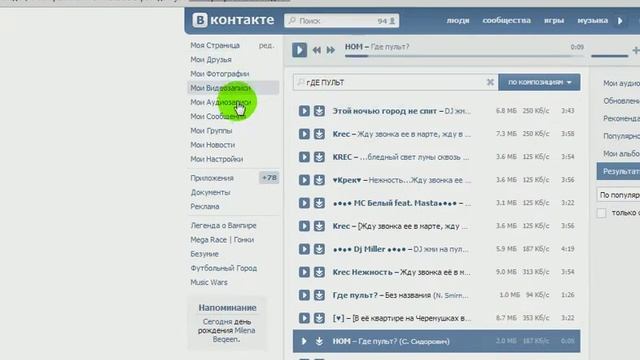
Task: Open 'музыка' in the top menu
Action: [x=592, y=20]
